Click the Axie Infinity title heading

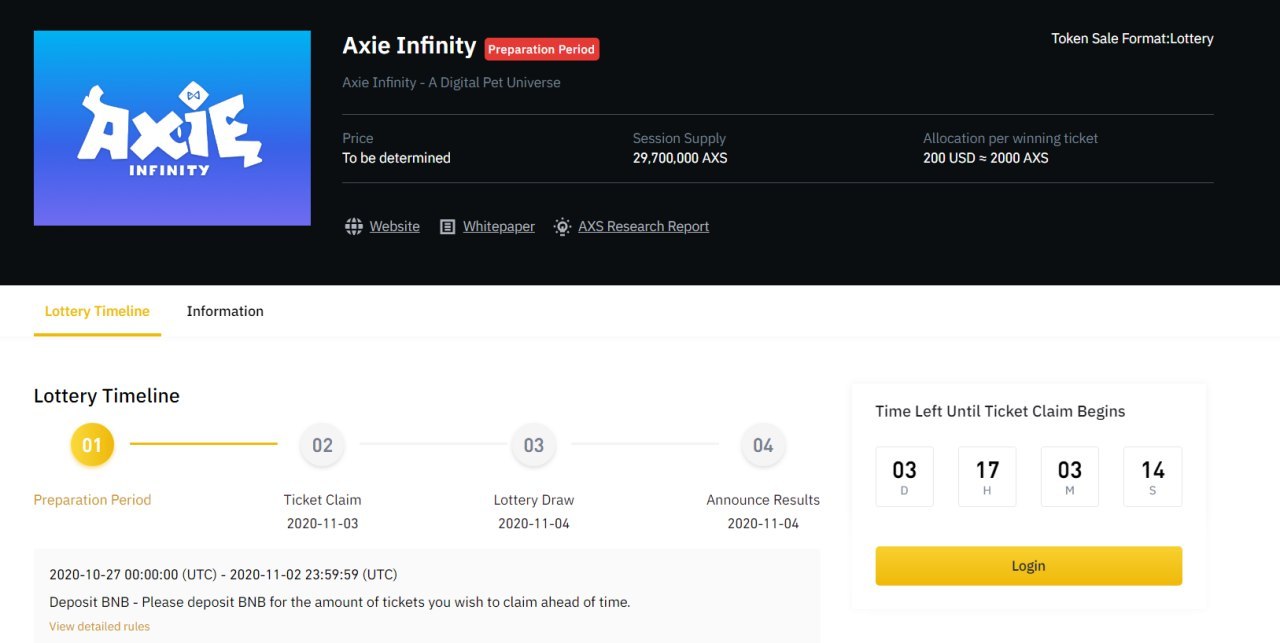point(409,46)
